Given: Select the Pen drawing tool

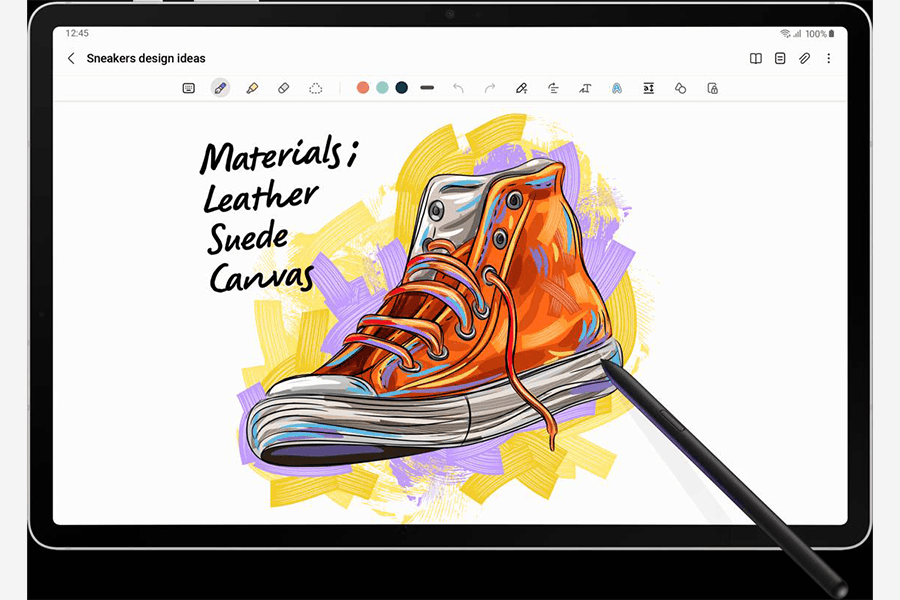Looking at the screenshot, I should point(220,88).
